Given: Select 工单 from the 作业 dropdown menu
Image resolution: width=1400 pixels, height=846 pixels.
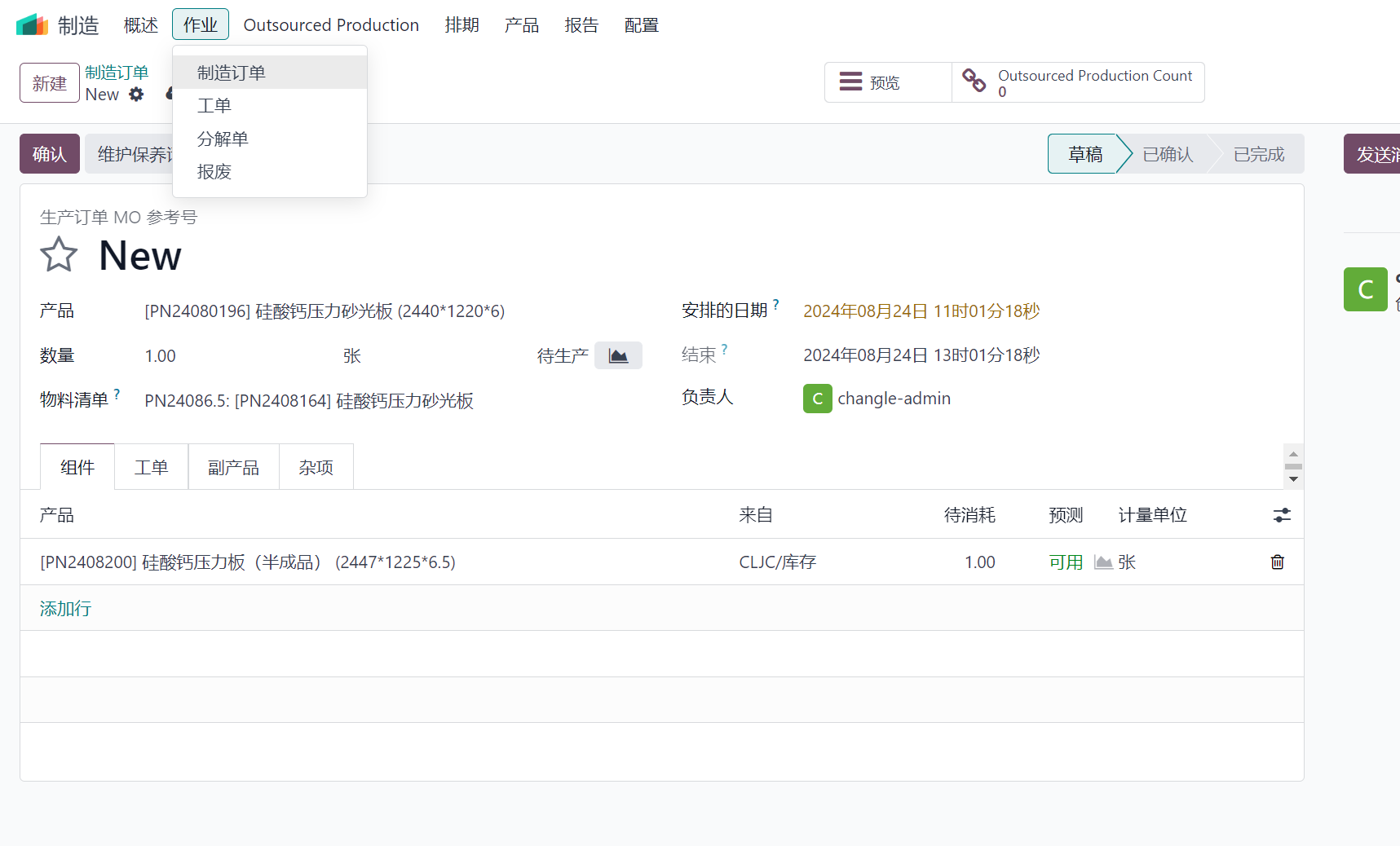Looking at the screenshot, I should 214,106.
